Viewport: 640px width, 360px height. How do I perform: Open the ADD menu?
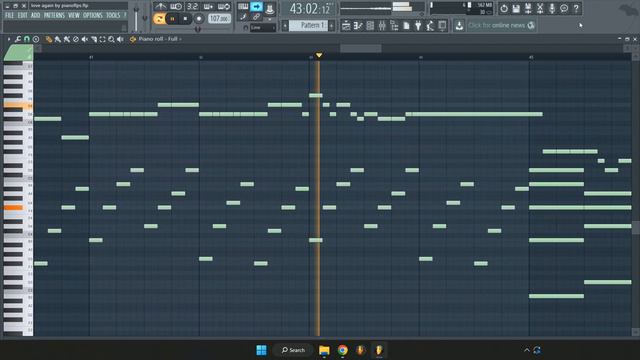click(x=36, y=16)
